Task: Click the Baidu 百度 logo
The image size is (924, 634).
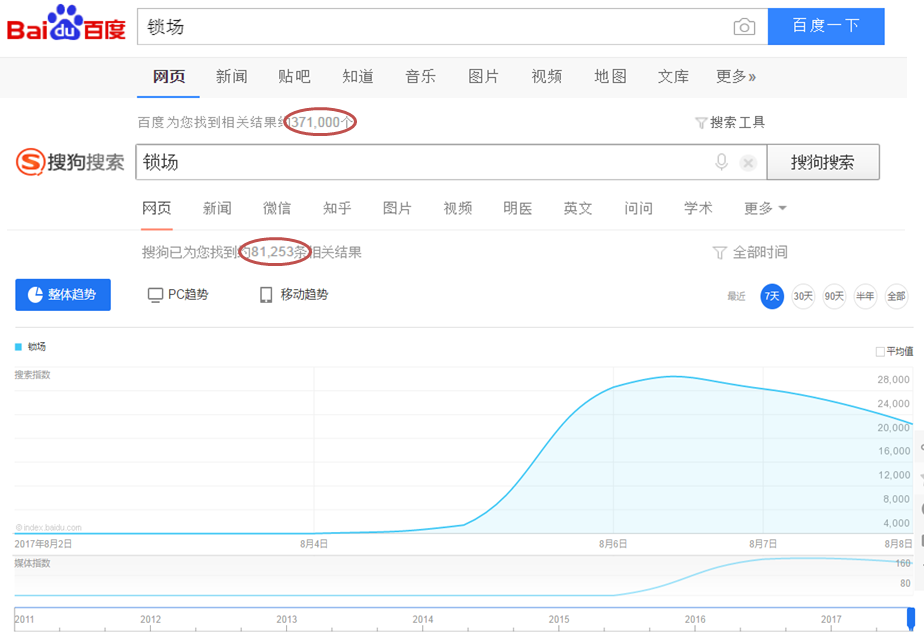Action: [65, 26]
